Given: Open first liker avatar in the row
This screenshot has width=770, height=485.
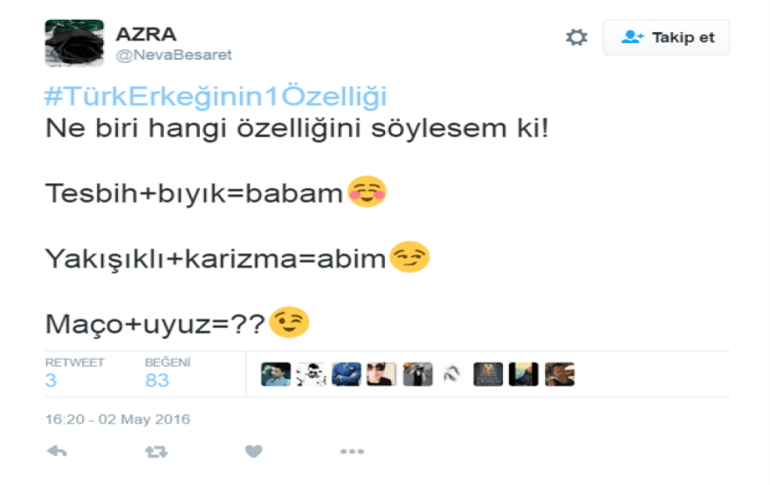Looking at the screenshot, I should 275,374.
